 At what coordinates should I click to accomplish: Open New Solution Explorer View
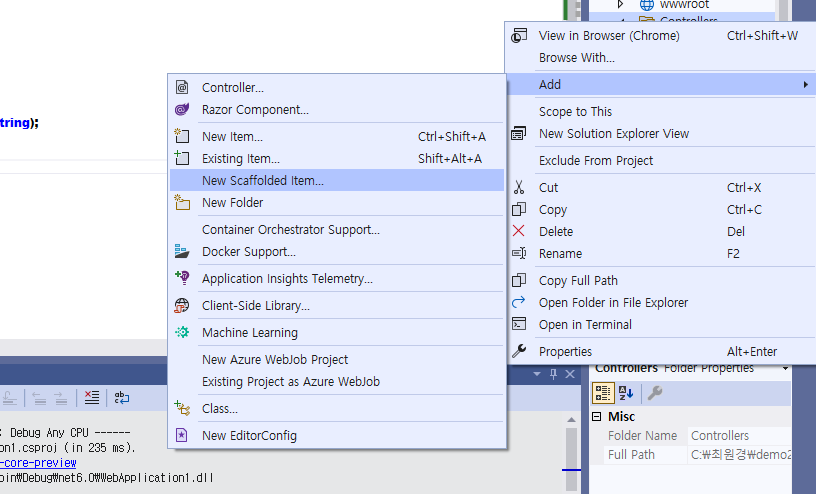point(660,134)
